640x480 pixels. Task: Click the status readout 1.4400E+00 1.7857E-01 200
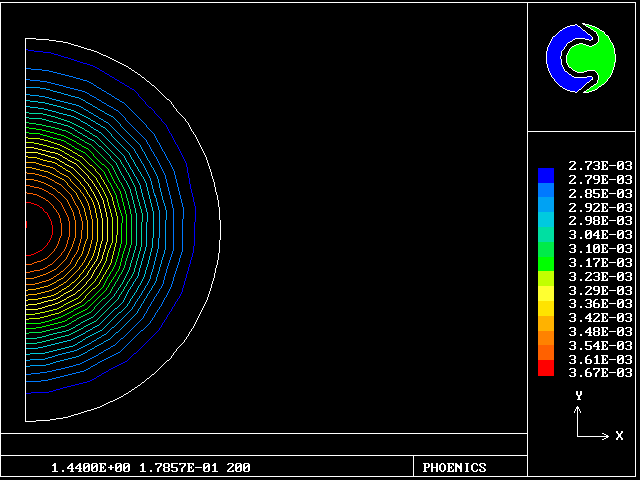pyautogui.click(x=150, y=467)
